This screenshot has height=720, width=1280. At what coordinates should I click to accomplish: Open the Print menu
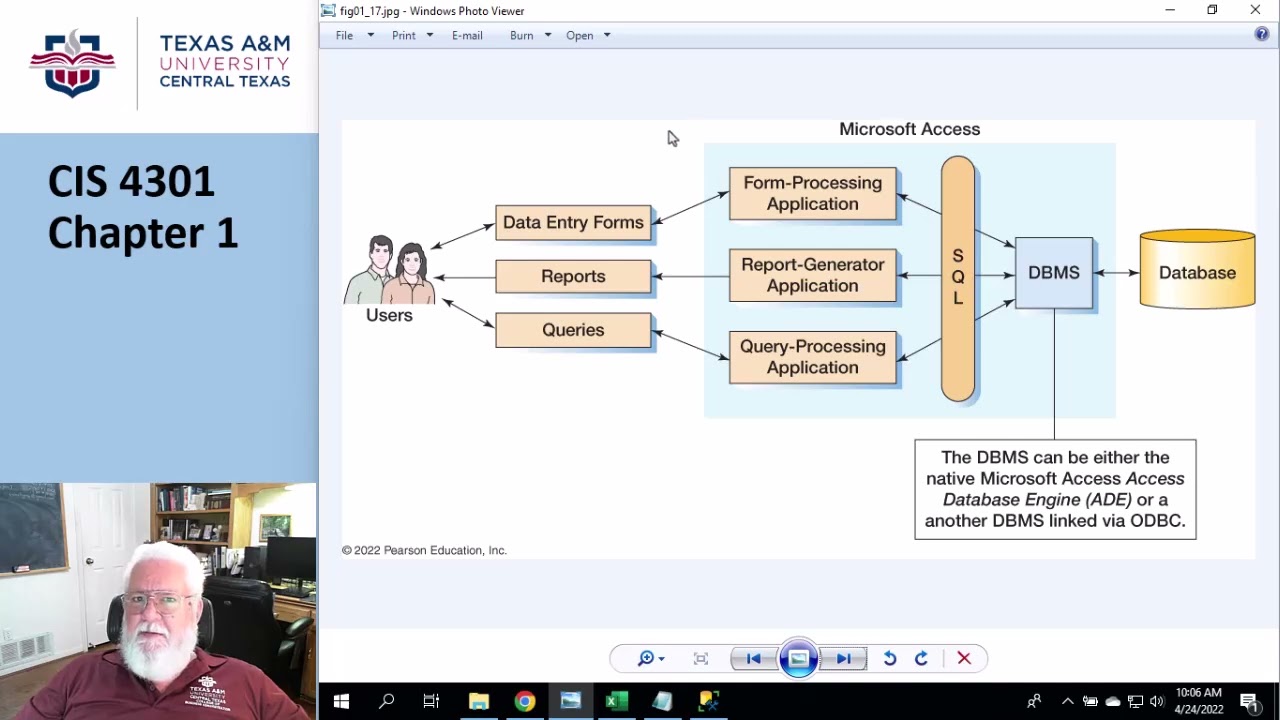pos(404,35)
